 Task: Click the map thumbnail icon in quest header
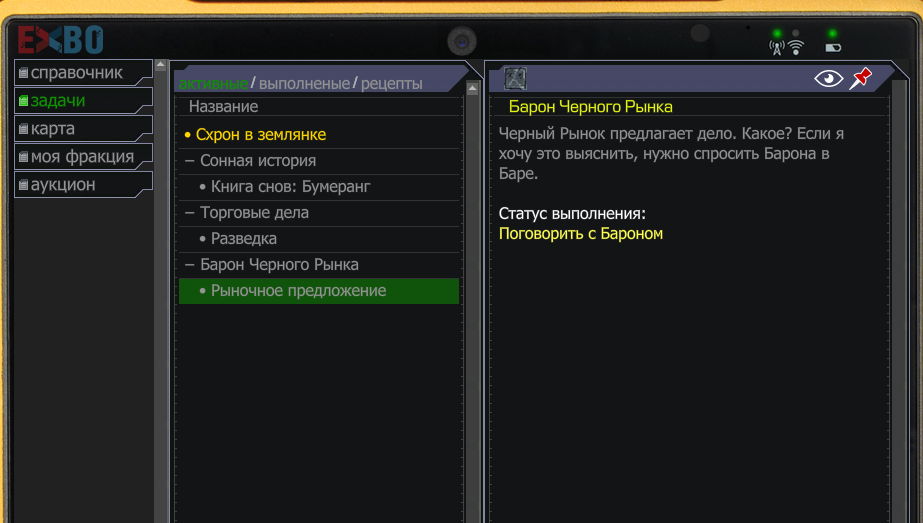click(x=515, y=78)
